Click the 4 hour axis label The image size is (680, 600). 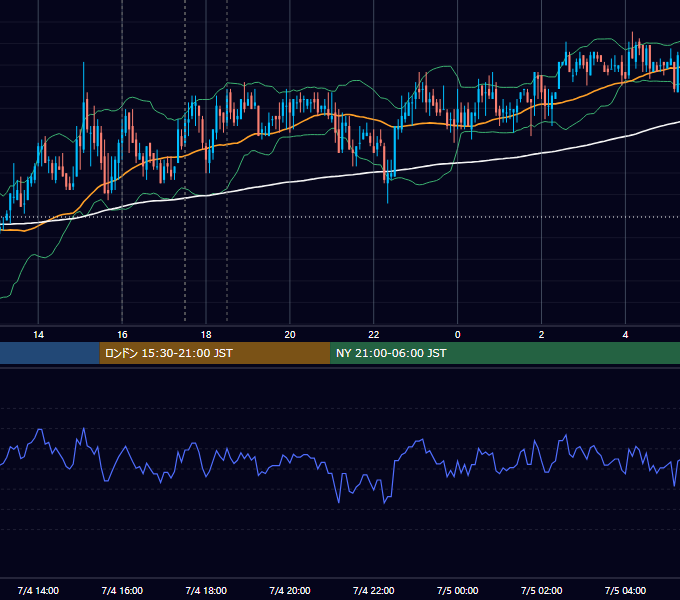(625, 335)
